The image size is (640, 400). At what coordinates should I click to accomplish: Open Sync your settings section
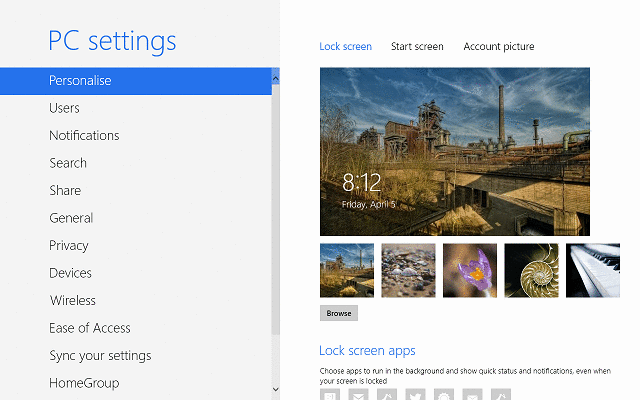[100, 355]
